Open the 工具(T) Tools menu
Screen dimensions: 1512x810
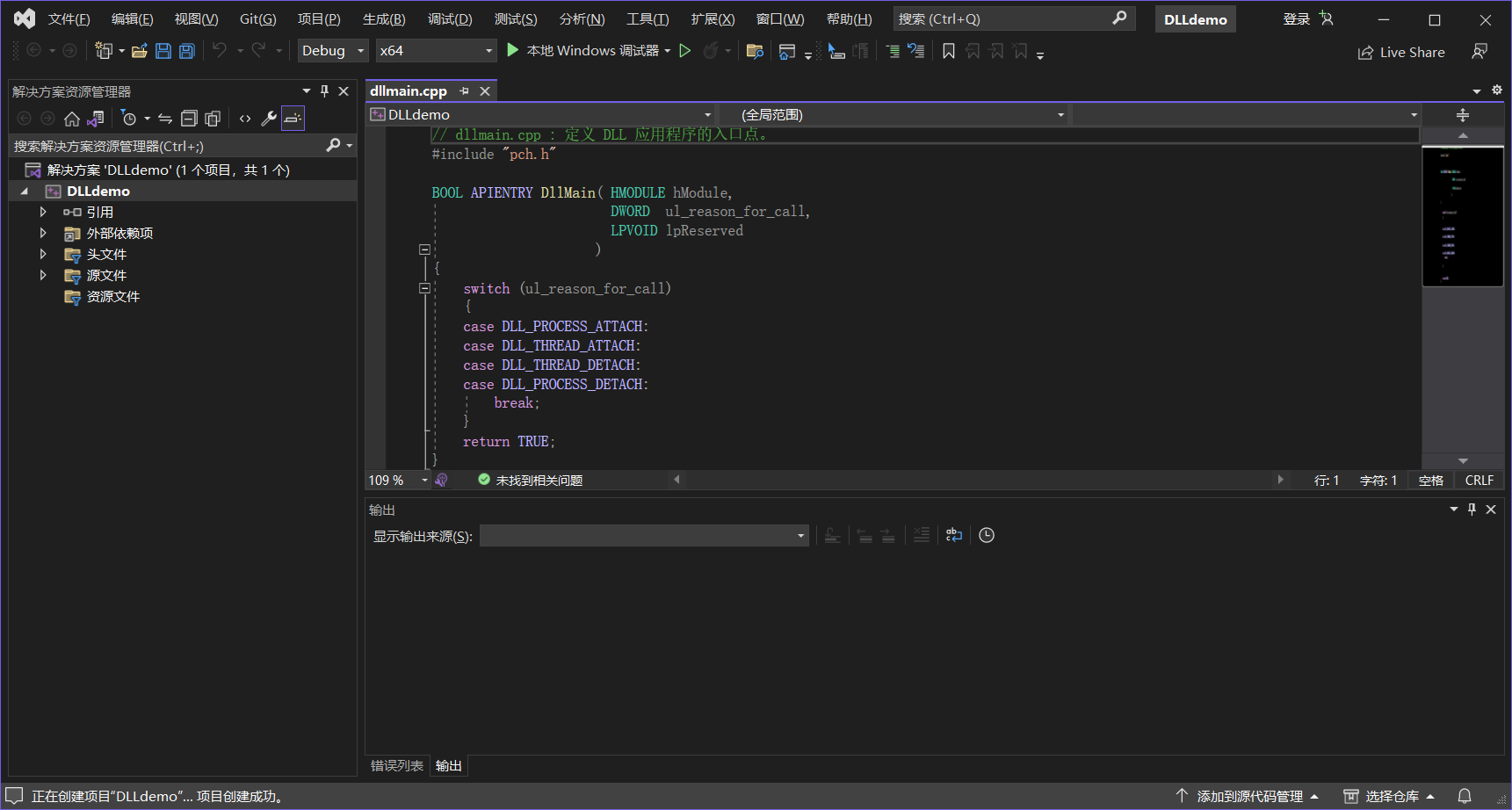point(647,19)
